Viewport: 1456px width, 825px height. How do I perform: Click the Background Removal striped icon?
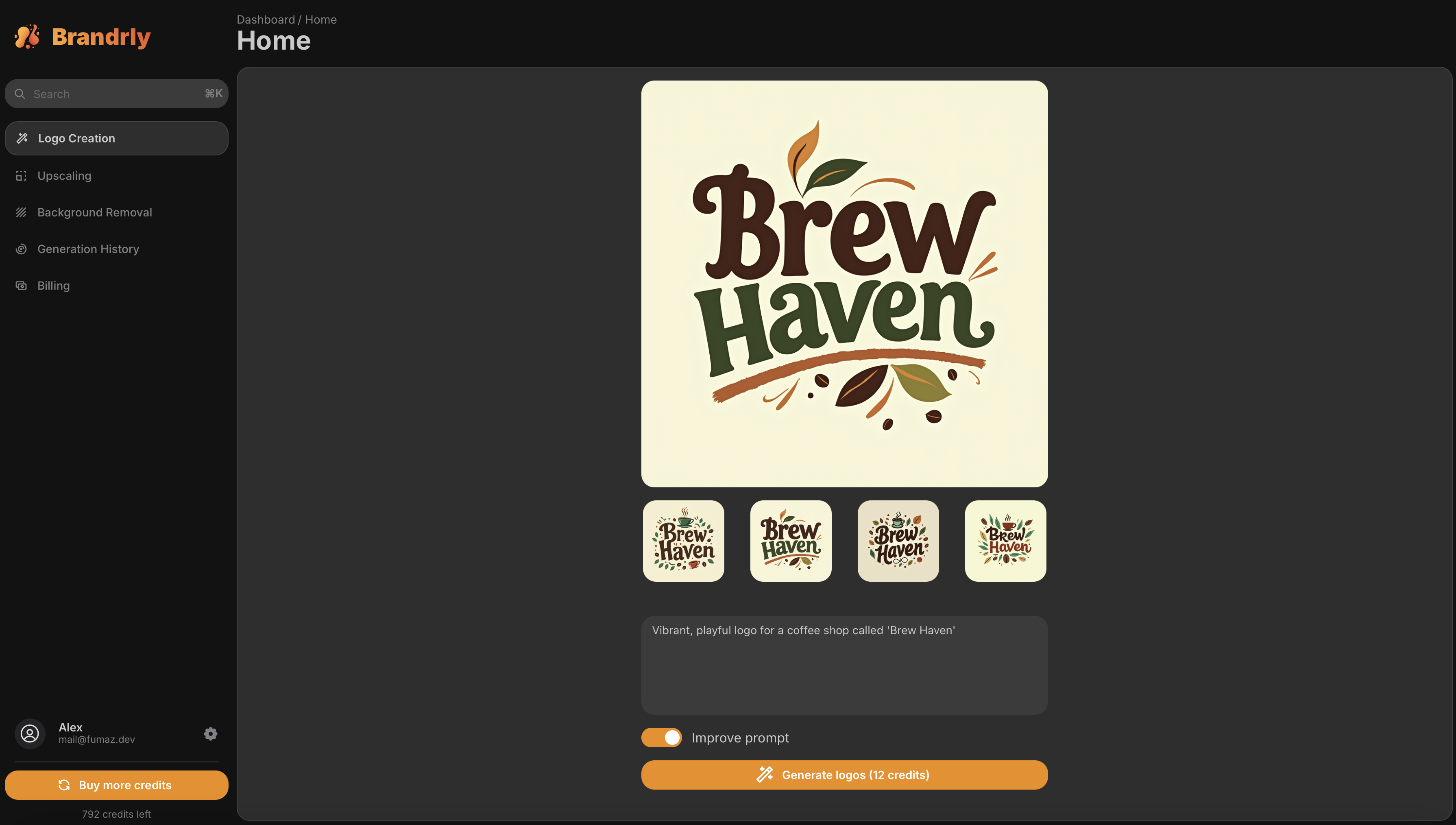(x=22, y=212)
